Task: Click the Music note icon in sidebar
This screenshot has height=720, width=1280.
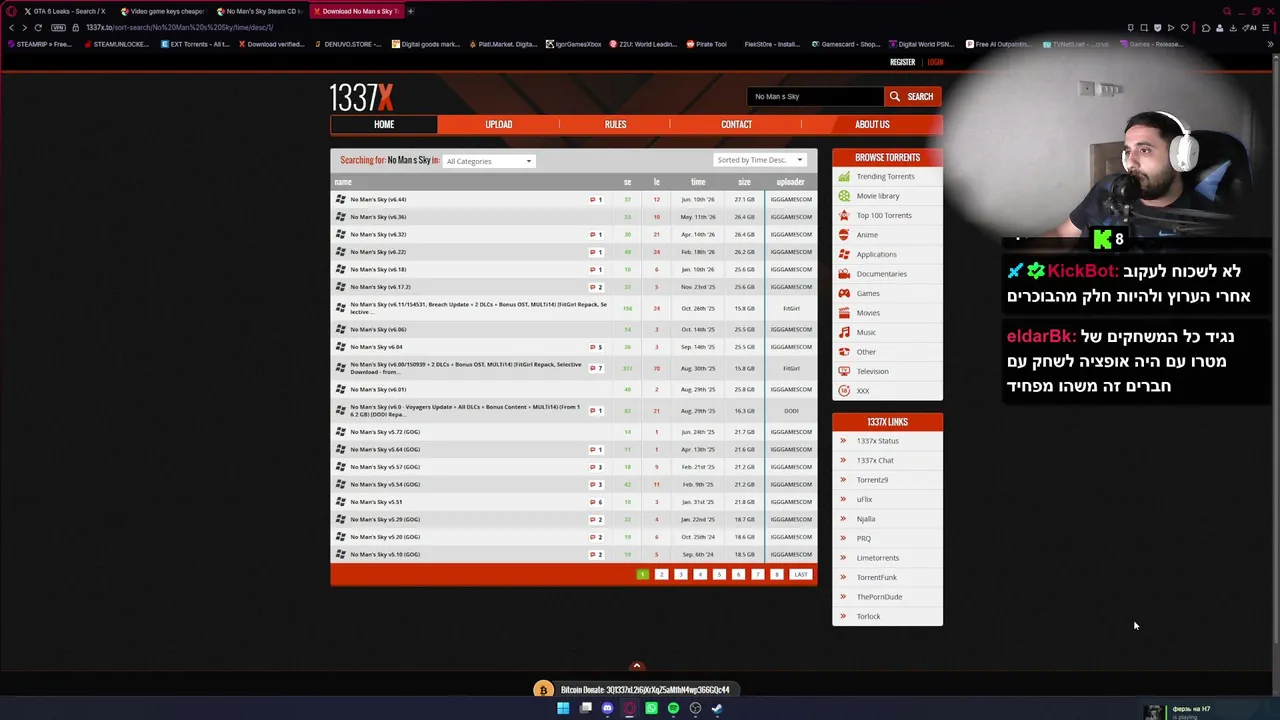Action: tap(844, 332)
